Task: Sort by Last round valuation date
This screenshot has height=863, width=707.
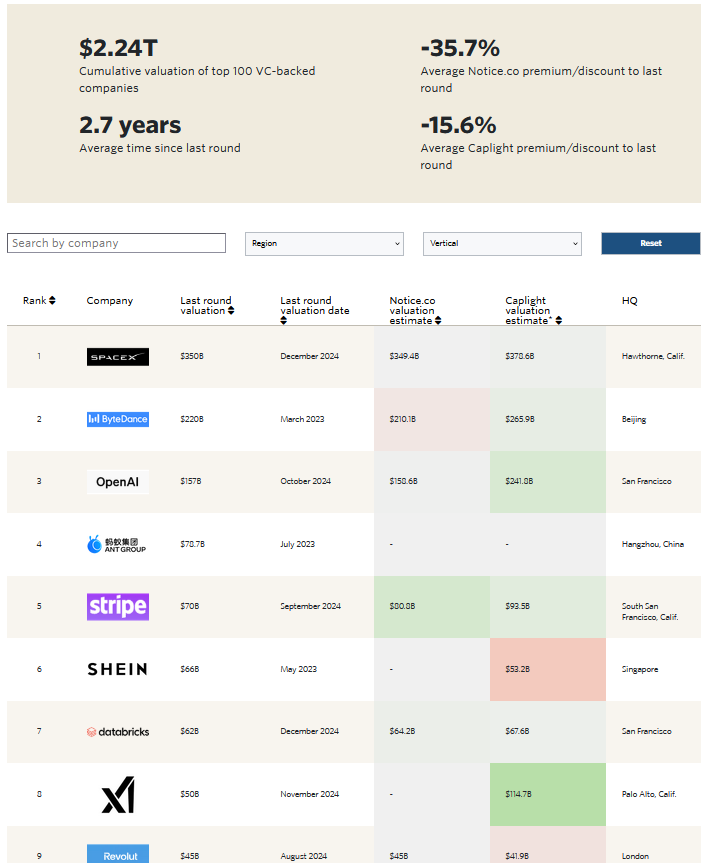Action: pyautogui.click(x=283, y=320)
